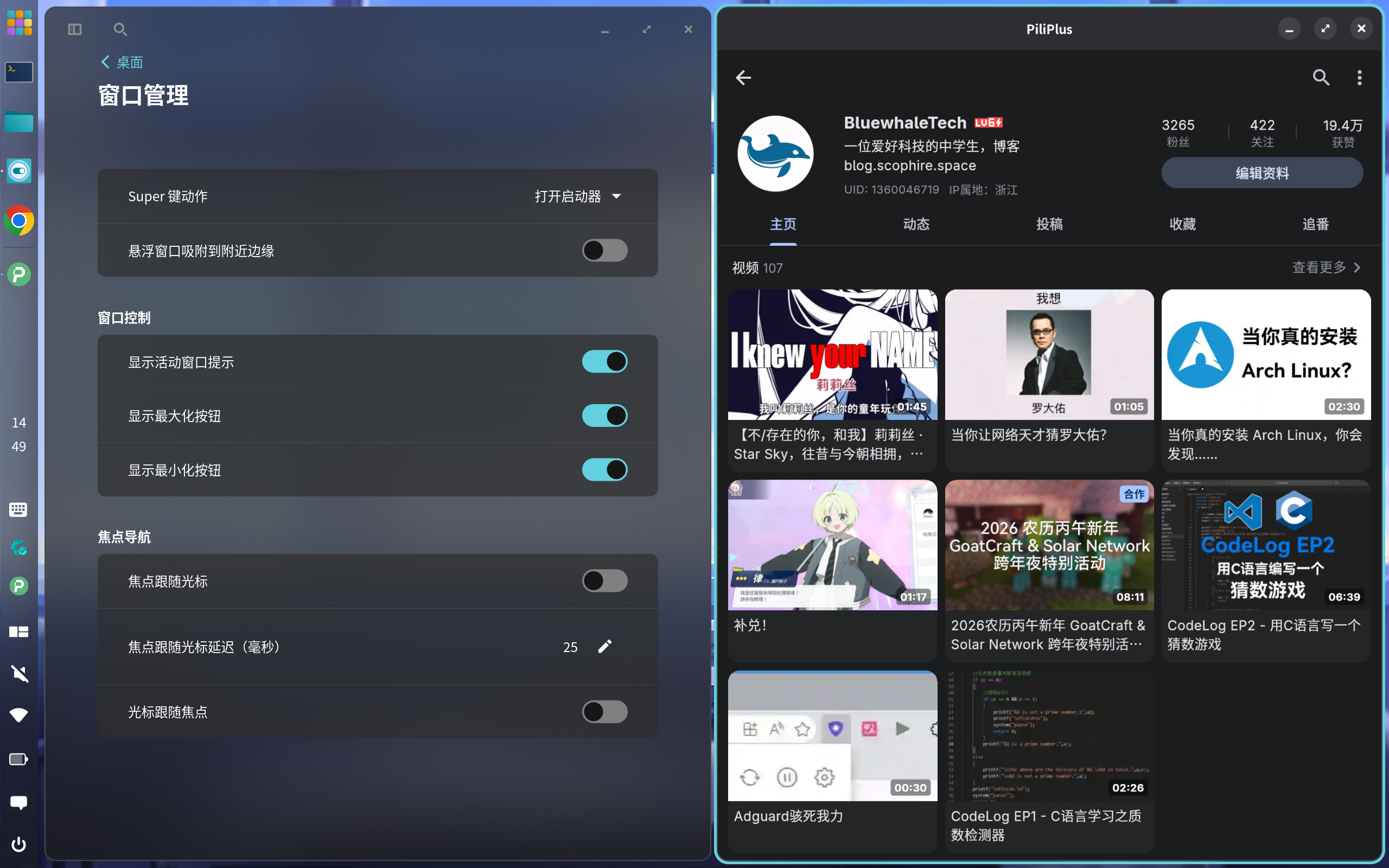Edit the focus-follow delay with the pencil icon
Image resolution: width=1389 pixels, height=868 pixels.
[x=605, y=647]
